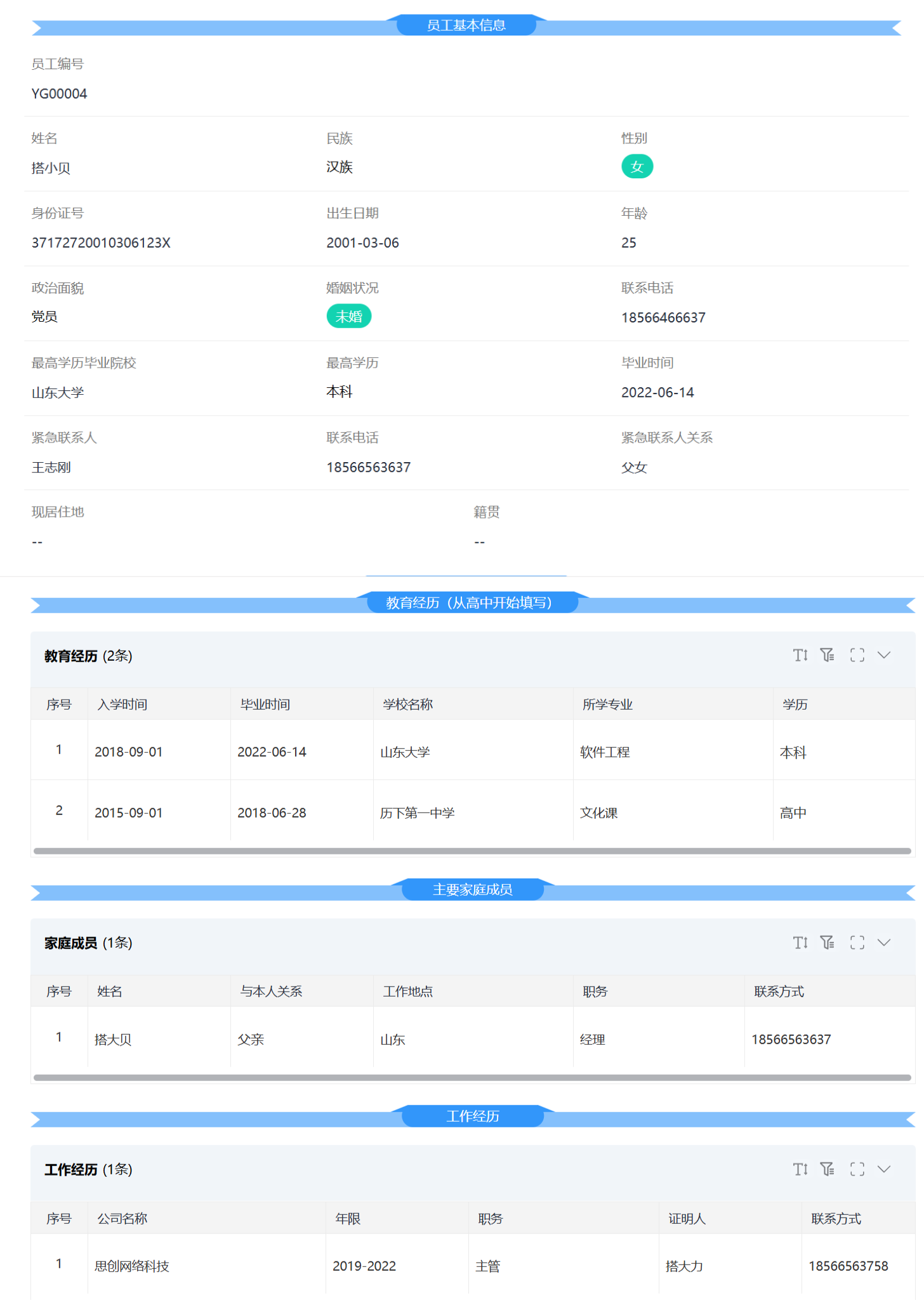The image size is (924, 1300).
Task: Click the row height icon in 教育经历 table
Action: coord(800,655)
